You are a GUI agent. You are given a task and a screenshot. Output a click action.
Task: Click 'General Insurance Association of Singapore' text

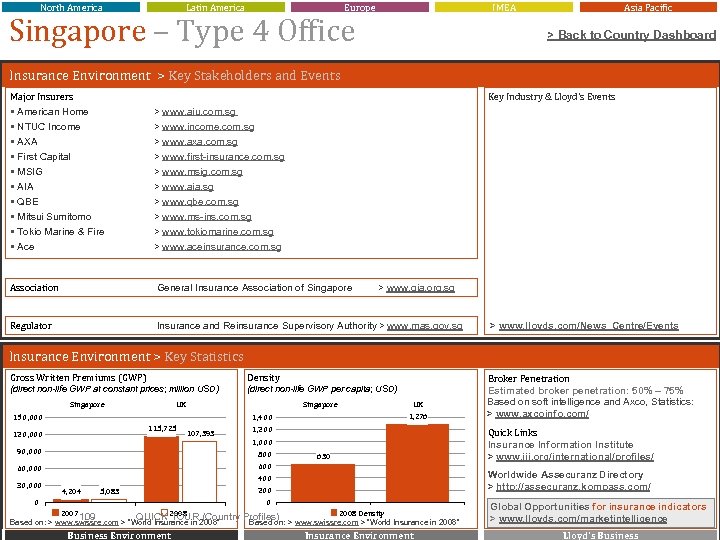(255, 288)
